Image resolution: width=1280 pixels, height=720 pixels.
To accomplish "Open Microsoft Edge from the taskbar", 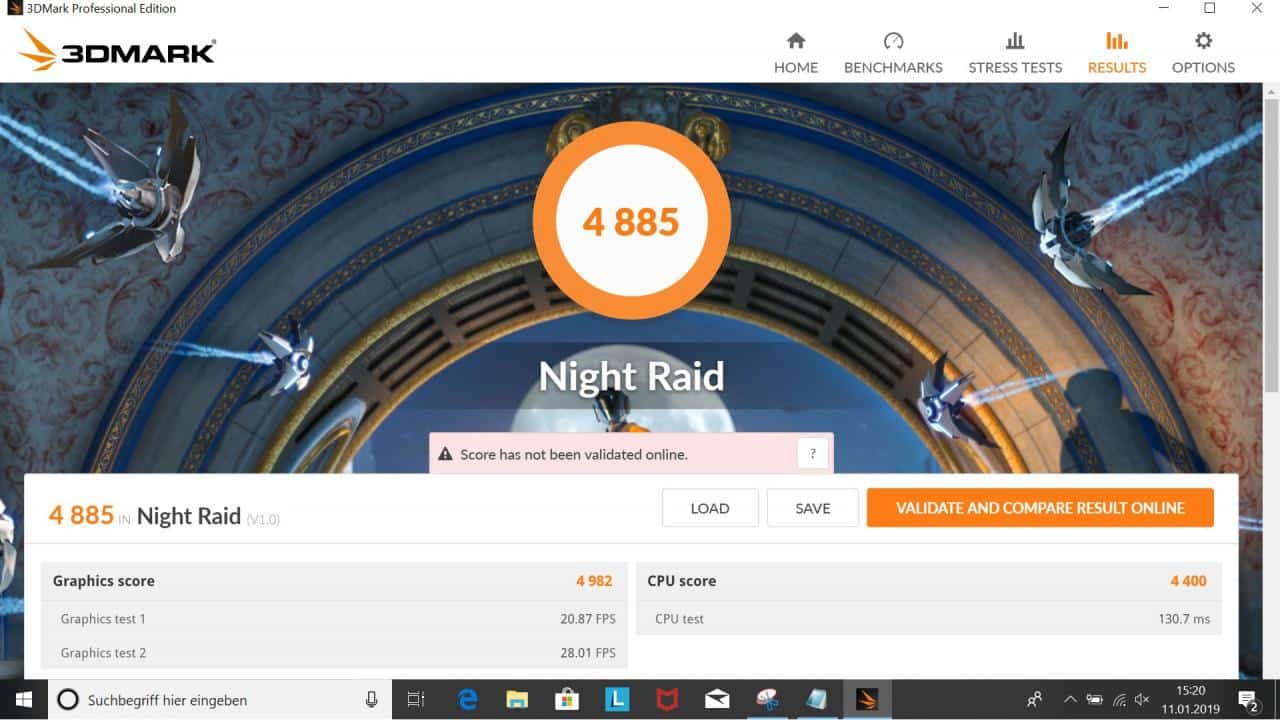I will coord(467,700).
